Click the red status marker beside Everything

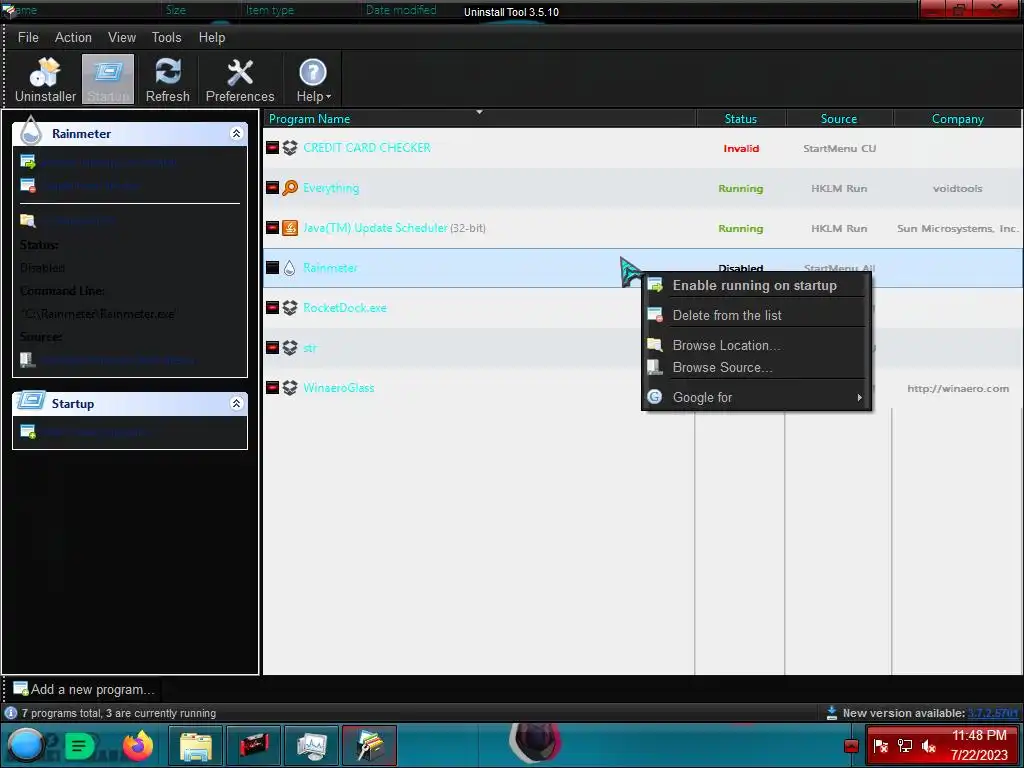[x=272, y=188]
